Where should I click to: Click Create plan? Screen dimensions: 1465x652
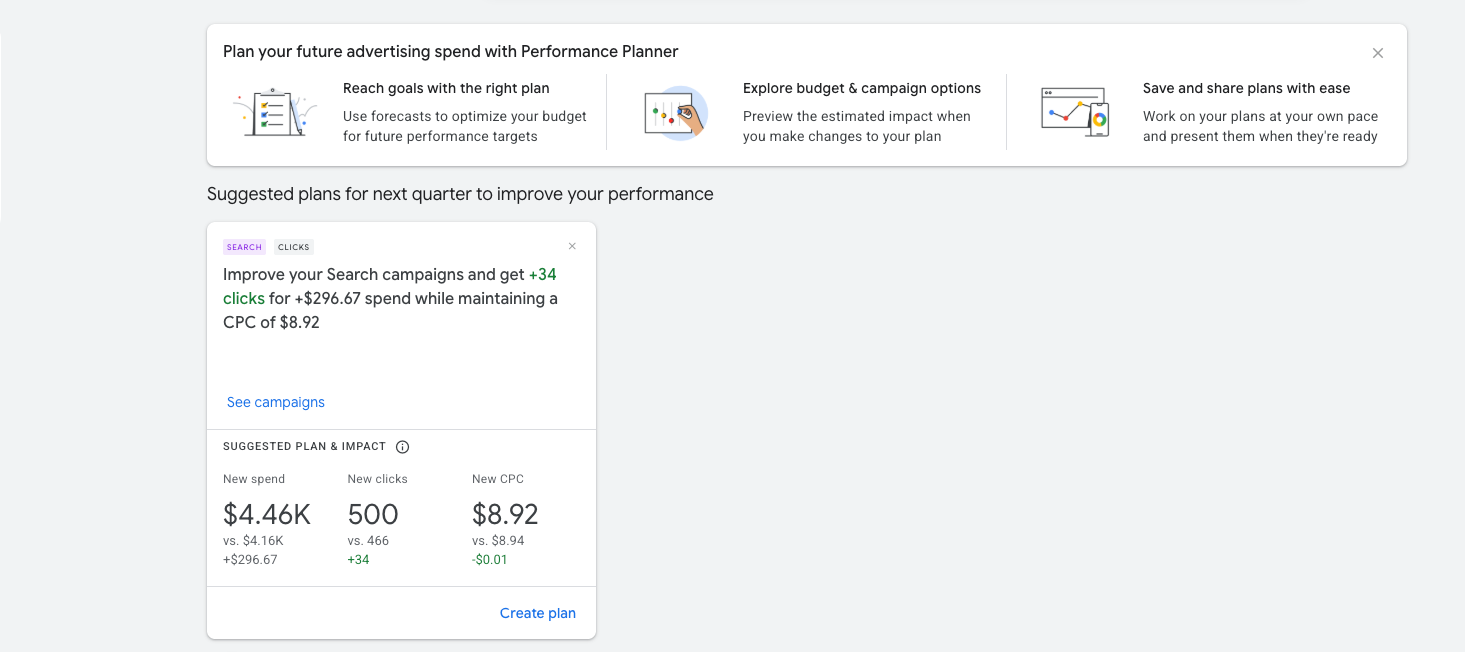click(x=538, y=613)
